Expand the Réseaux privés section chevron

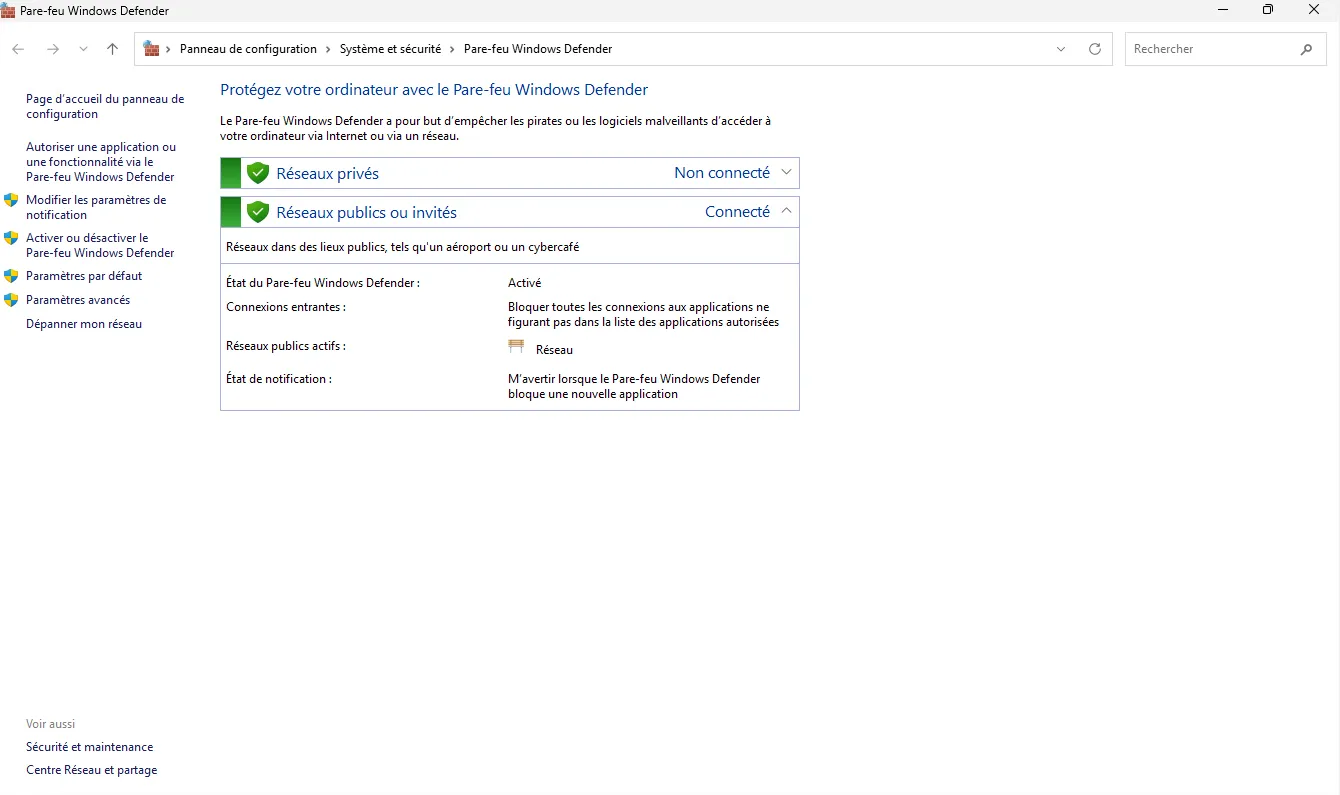tap(786, 173)
